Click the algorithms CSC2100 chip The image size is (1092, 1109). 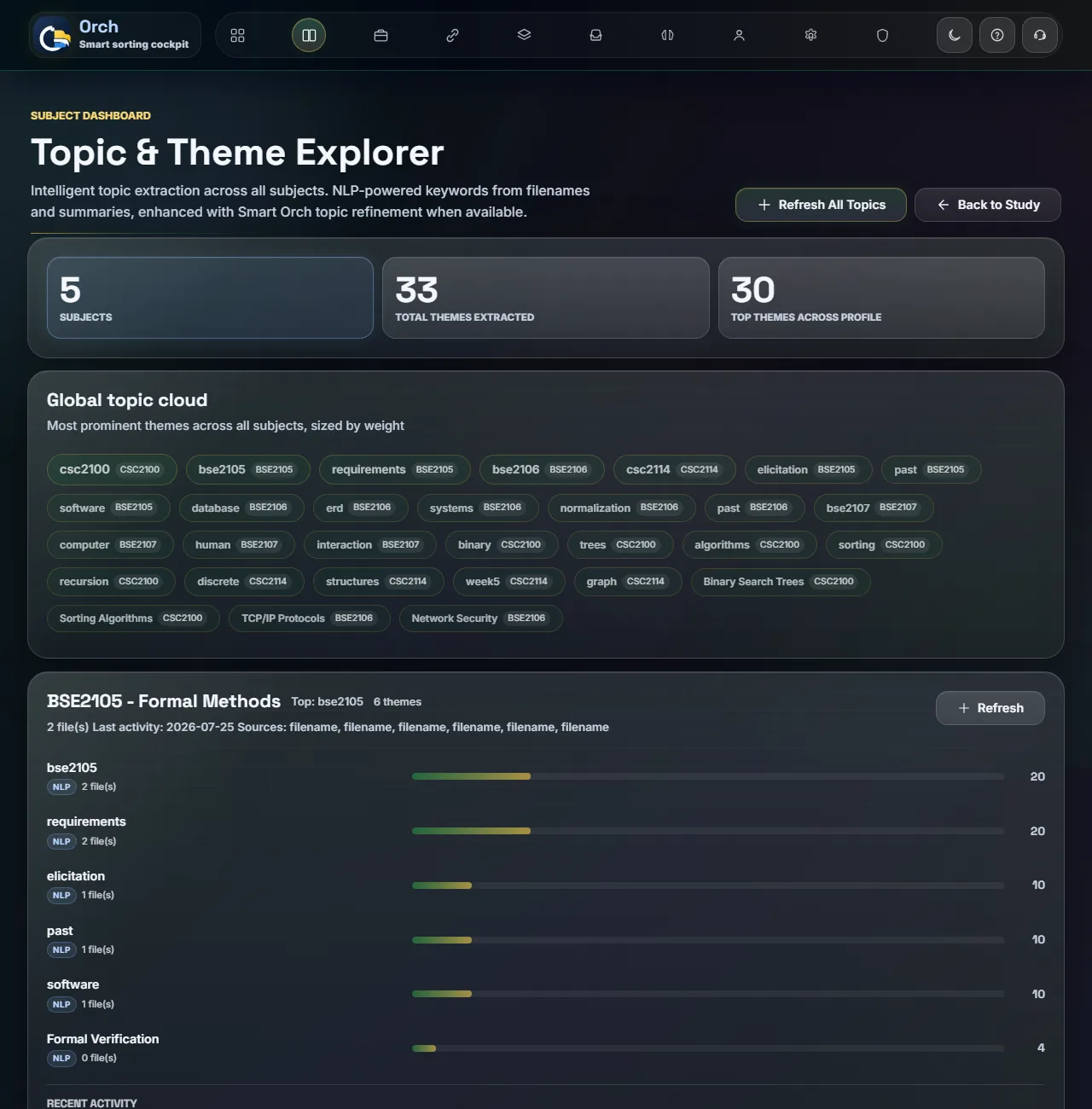[750, 544]
